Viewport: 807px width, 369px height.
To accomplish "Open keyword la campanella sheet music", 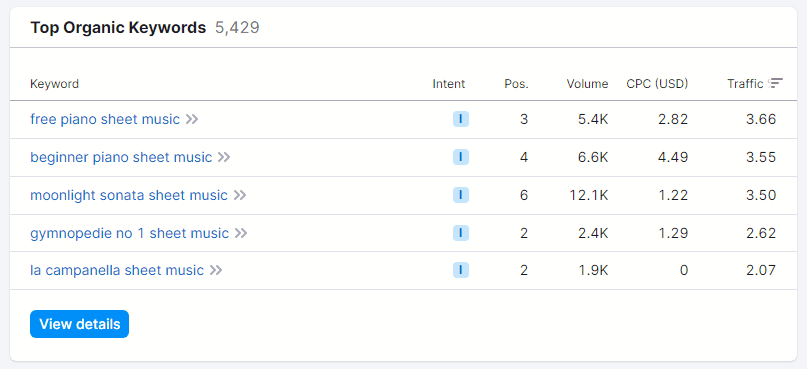I will 117,270.
